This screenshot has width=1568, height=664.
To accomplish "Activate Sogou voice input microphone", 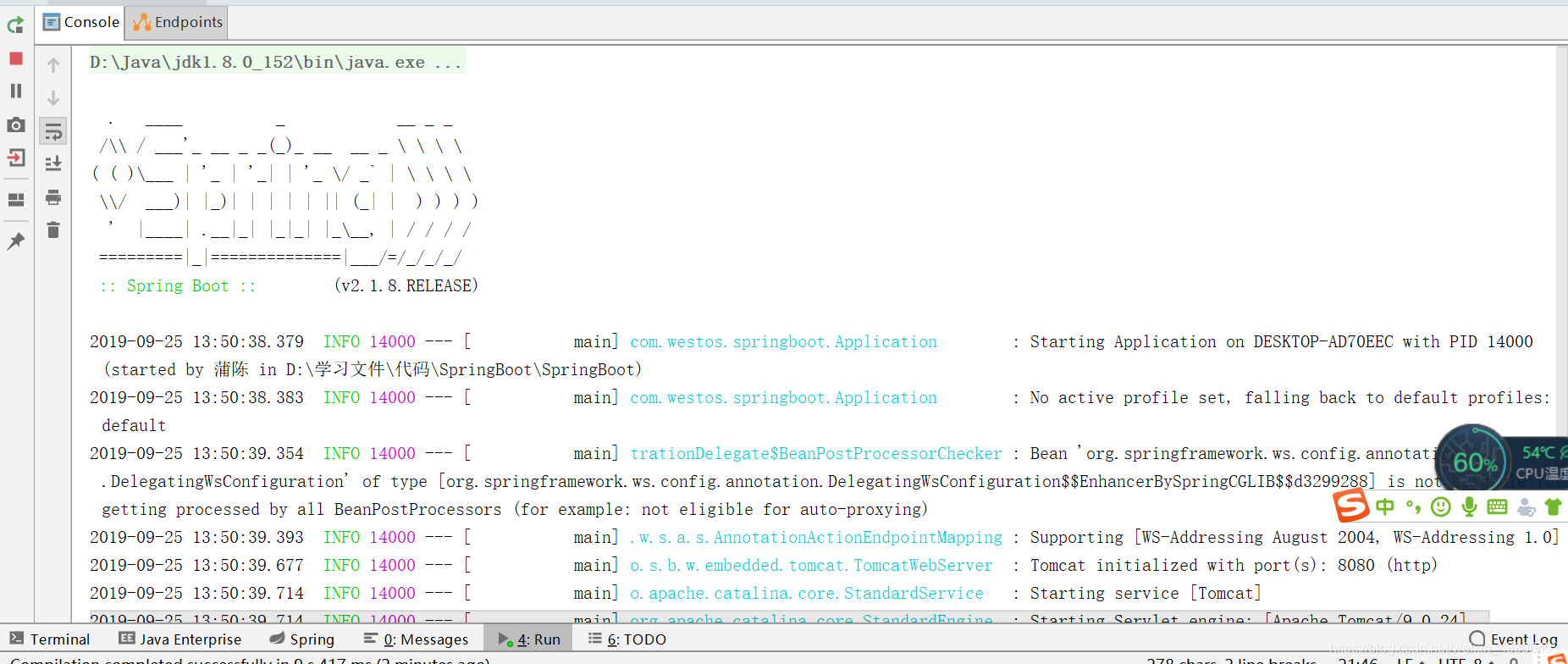I will coord(1469,507).
